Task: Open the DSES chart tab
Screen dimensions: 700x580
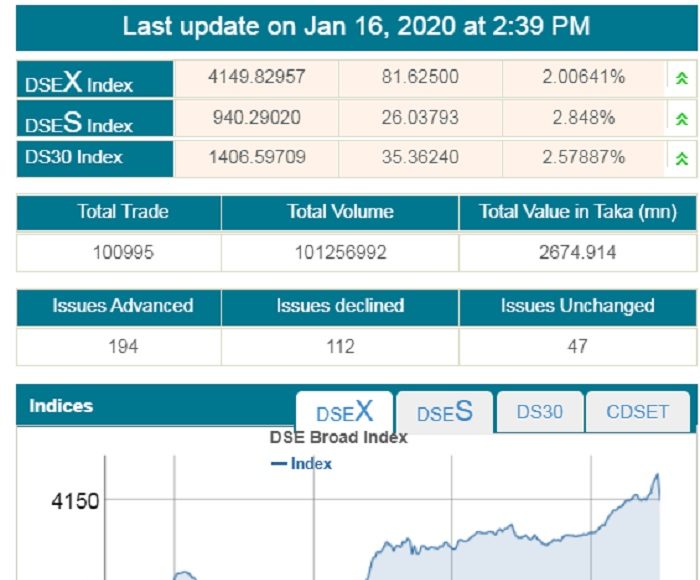Action: coord(445,412)
